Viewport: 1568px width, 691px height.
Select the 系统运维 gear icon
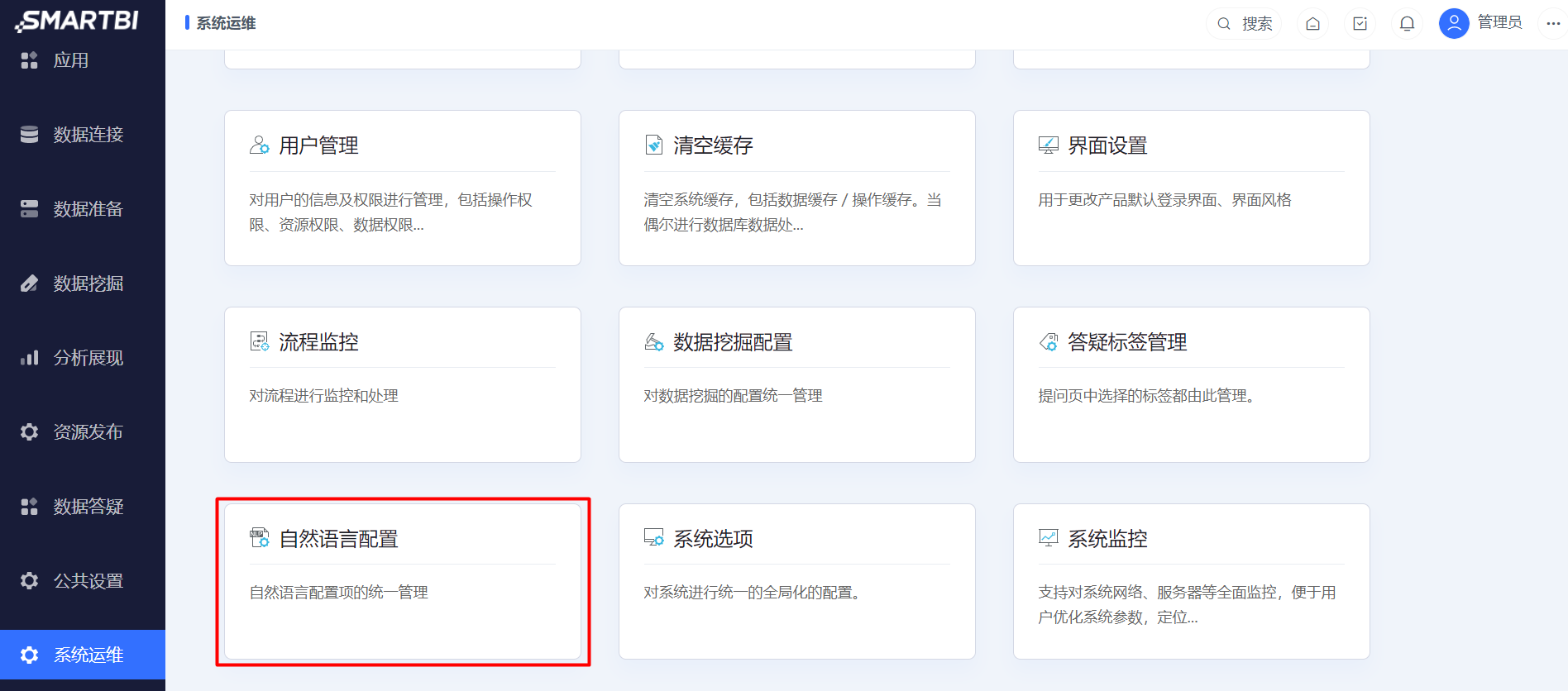[30, 655]
